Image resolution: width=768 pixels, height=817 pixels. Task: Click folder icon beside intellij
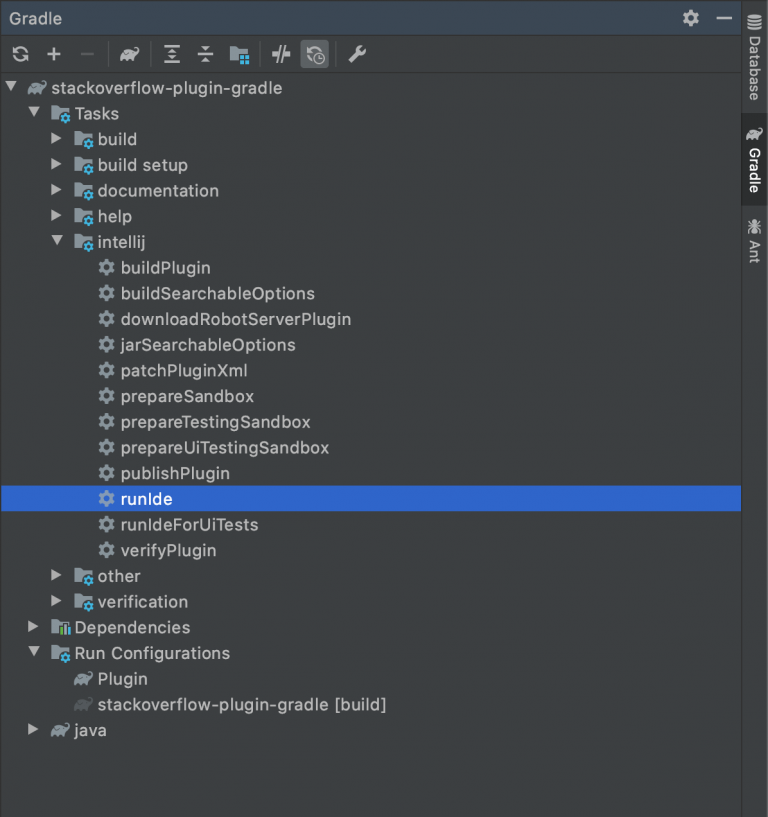(83, 242)
